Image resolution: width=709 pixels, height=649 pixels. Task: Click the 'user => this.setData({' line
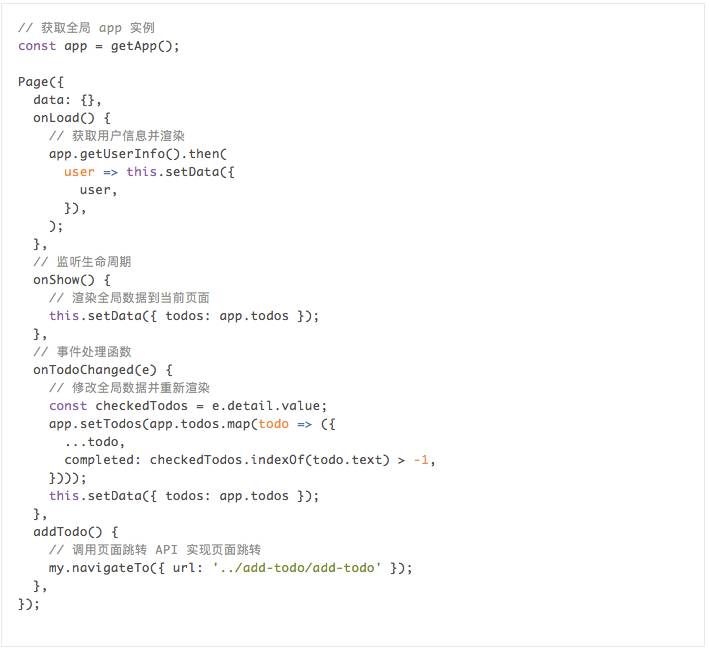[x=149, y=172]
